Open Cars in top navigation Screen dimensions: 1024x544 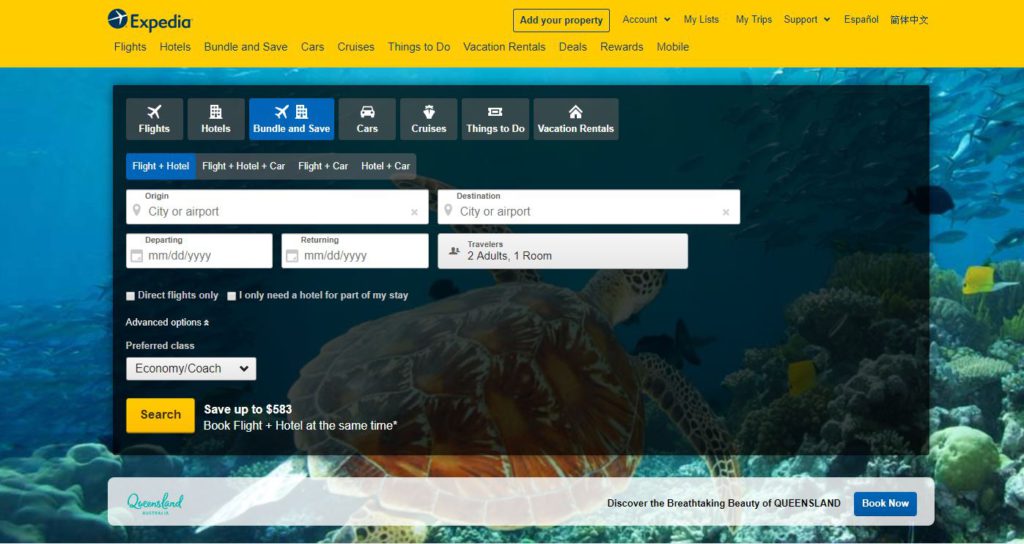point(312,47)
